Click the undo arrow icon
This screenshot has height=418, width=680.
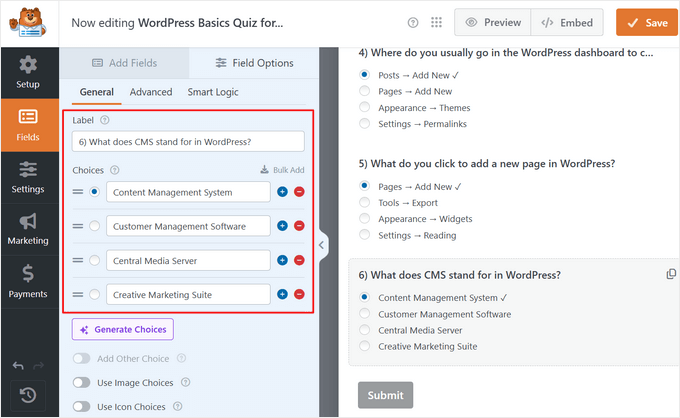[18, 366]
